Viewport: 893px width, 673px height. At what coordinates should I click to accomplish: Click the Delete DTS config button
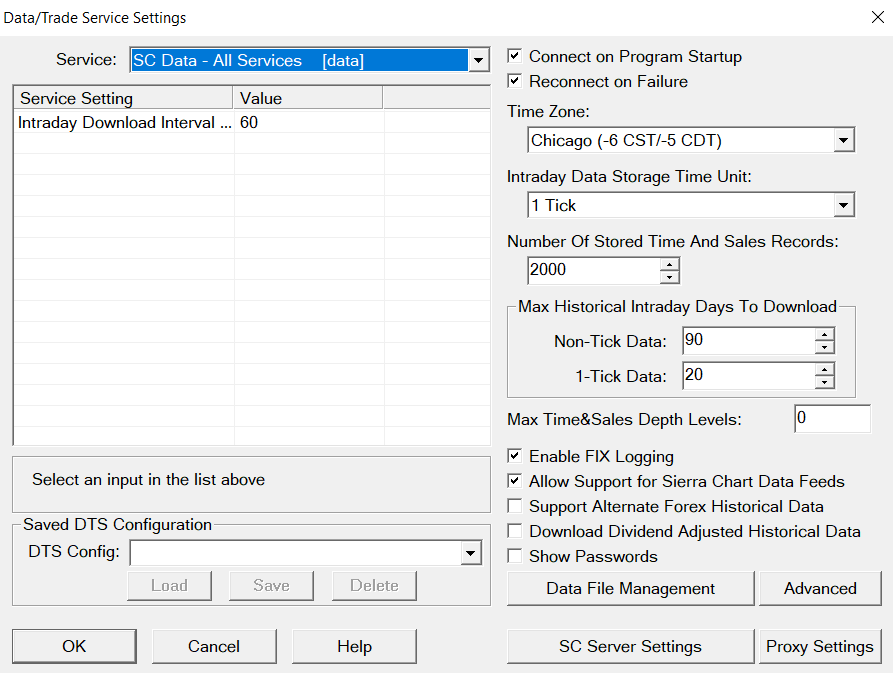click(374, 585)
